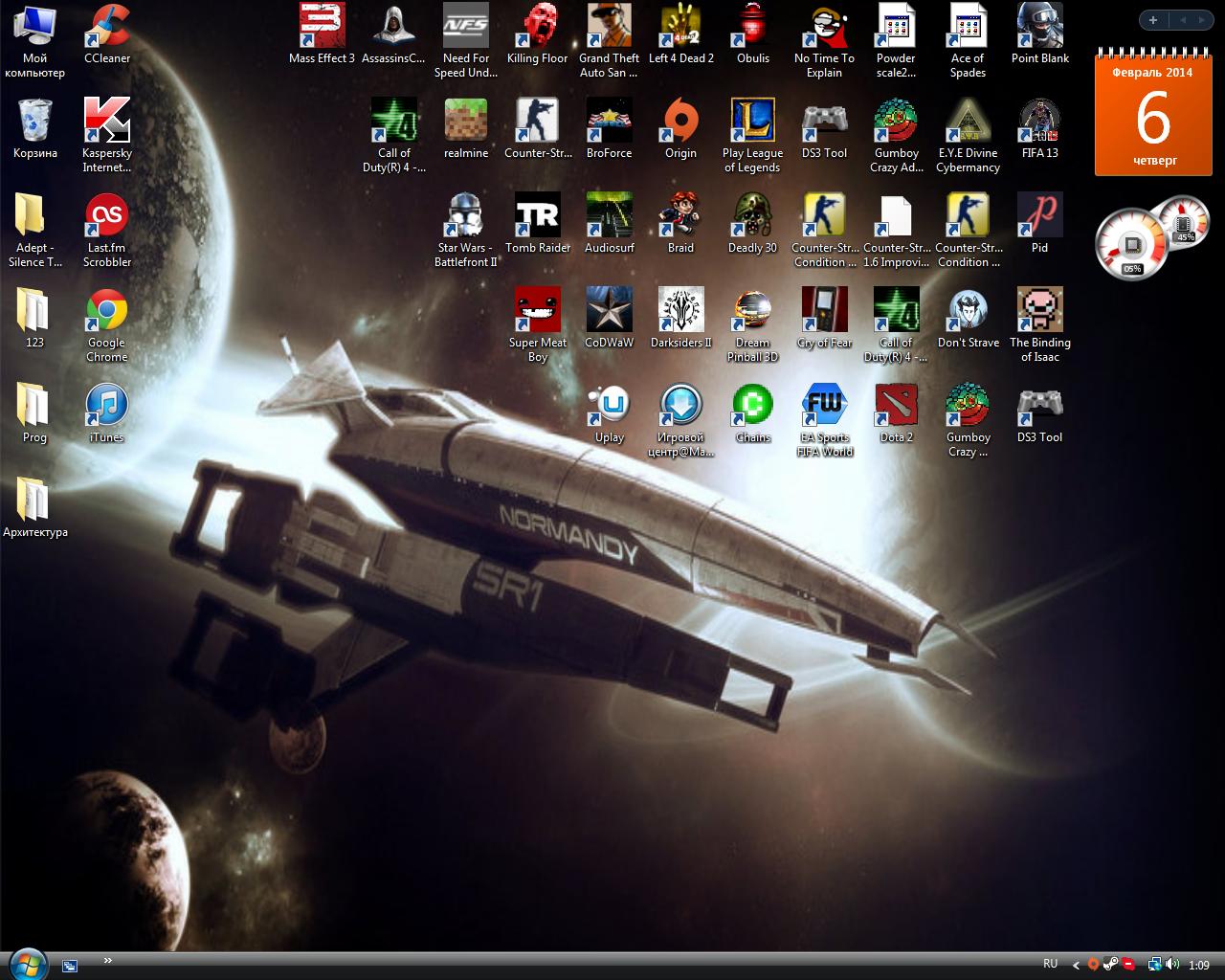Click the plus button to add gadgets

tap(1153, 20)
